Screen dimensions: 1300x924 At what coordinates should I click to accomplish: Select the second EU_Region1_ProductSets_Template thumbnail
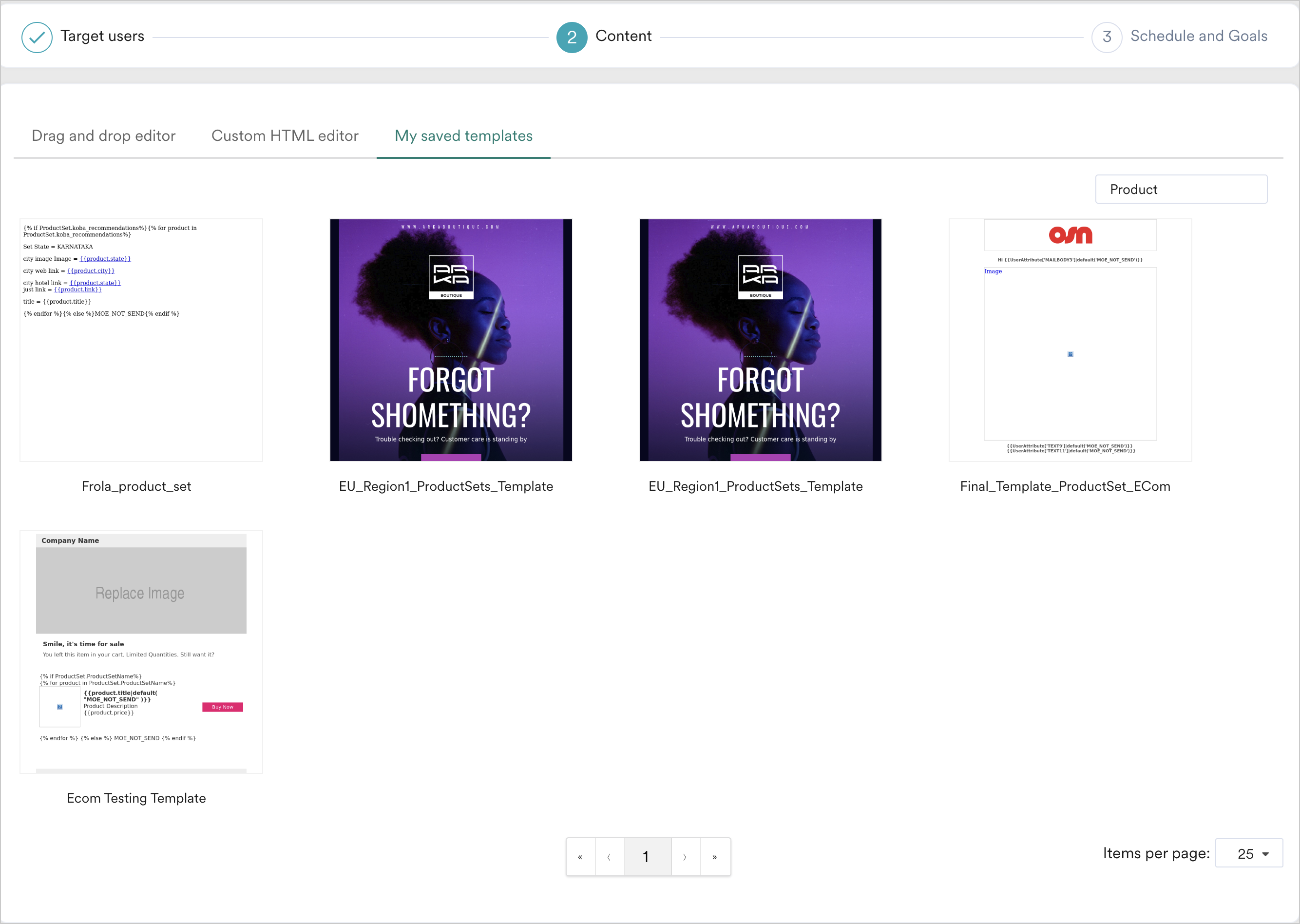click(x=760, y=340)
